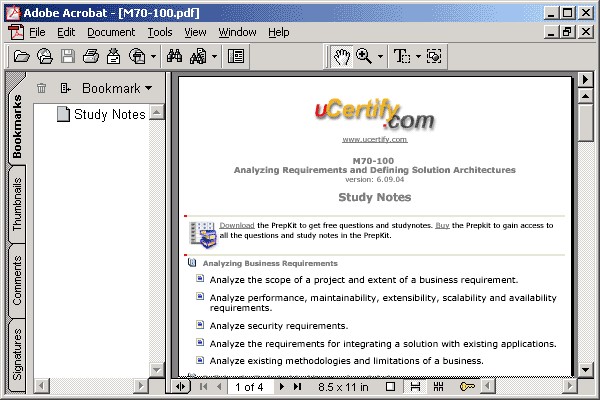Toggle the Show/Hide Navigation Pane button

pyautogui.click(x=236, y=57)
